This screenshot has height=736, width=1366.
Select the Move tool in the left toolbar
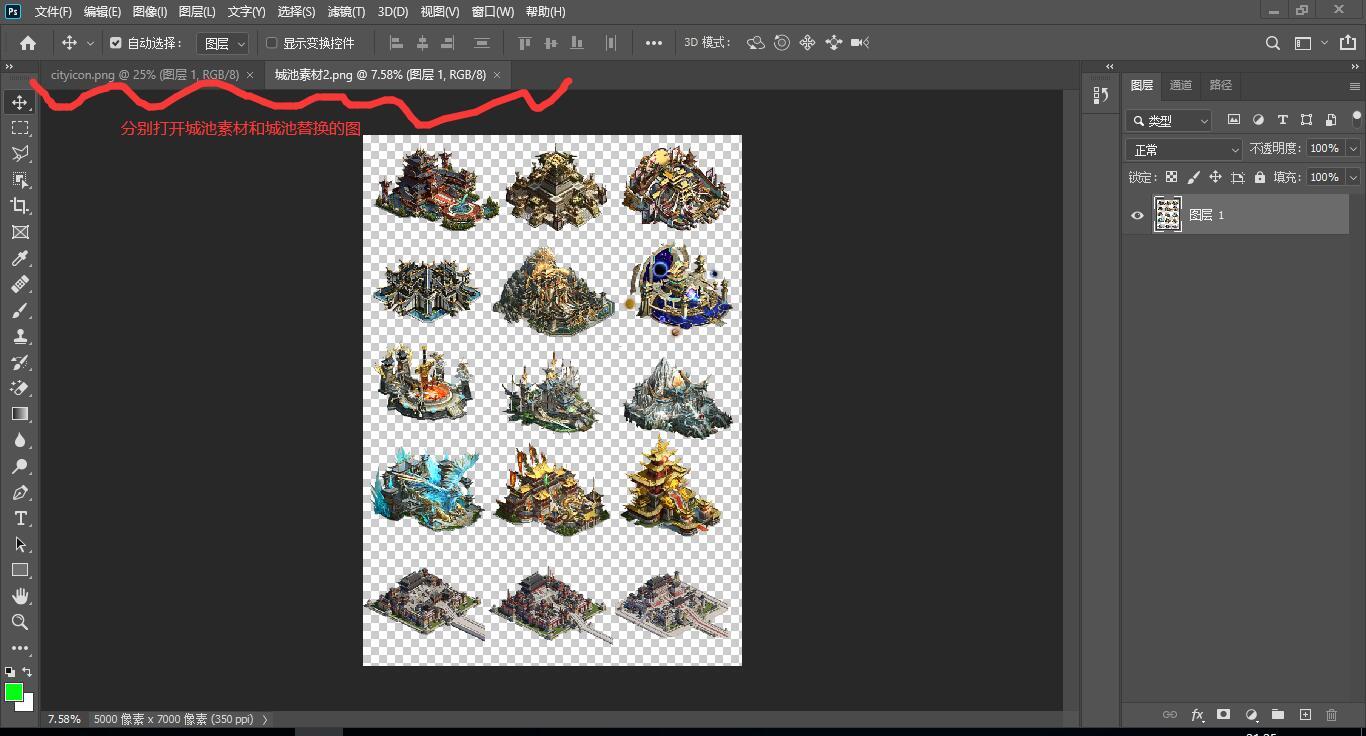tap(20, 102)
